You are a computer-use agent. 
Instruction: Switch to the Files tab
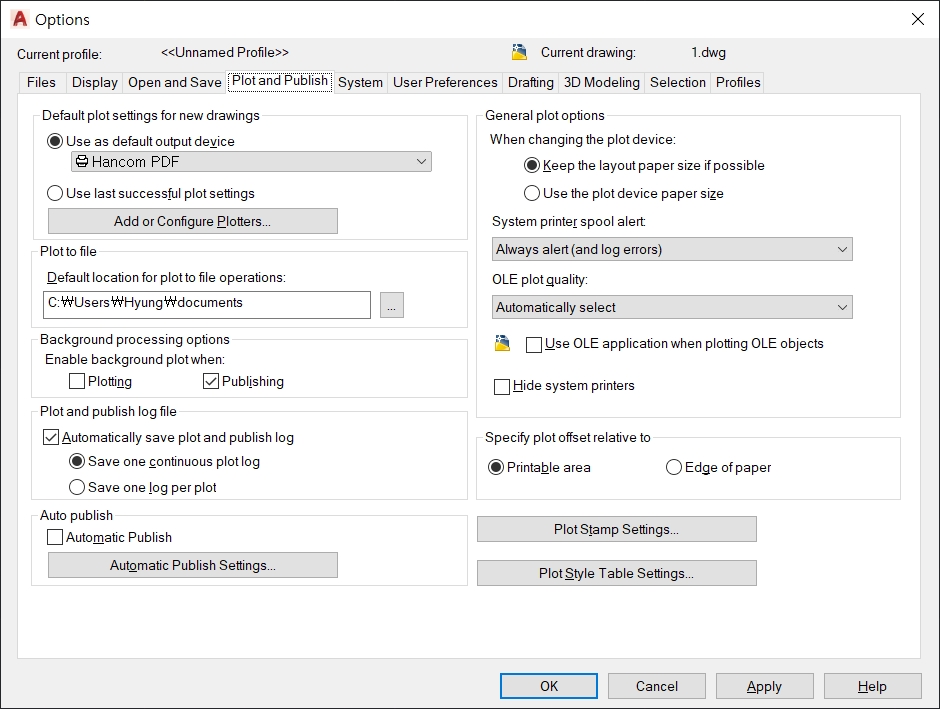click(x=41, y=82)
